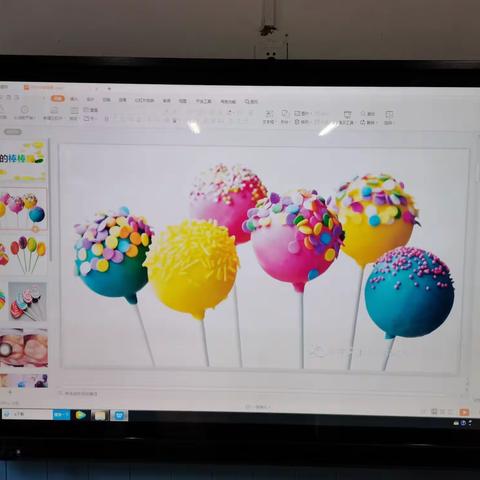Click the add slide plus below thumbnails
This screenshot has height=480, width=480.
(x=10, y=392)
